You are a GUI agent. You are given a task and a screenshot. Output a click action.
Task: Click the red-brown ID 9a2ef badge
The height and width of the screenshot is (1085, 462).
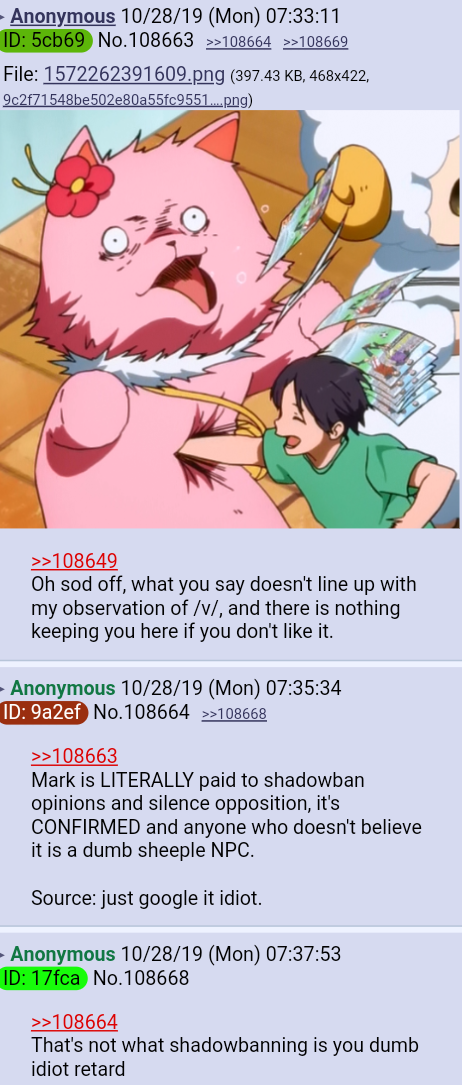(44, 712)
